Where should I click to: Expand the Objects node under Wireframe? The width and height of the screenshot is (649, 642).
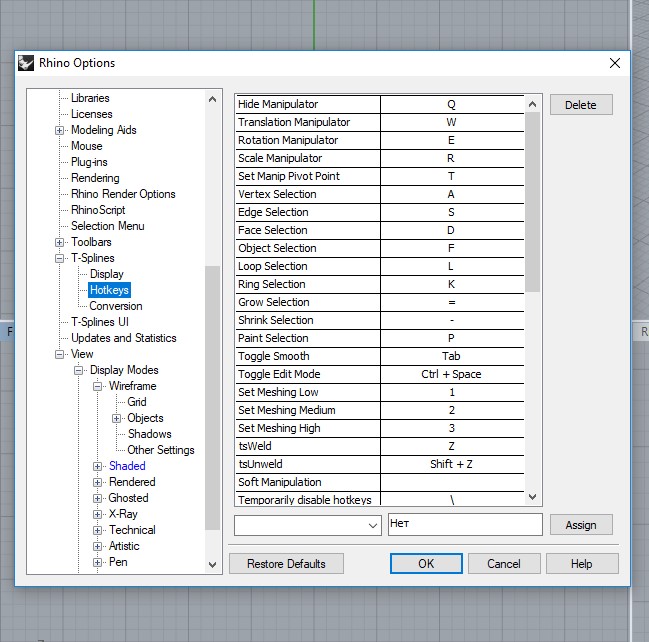[116, 418]
